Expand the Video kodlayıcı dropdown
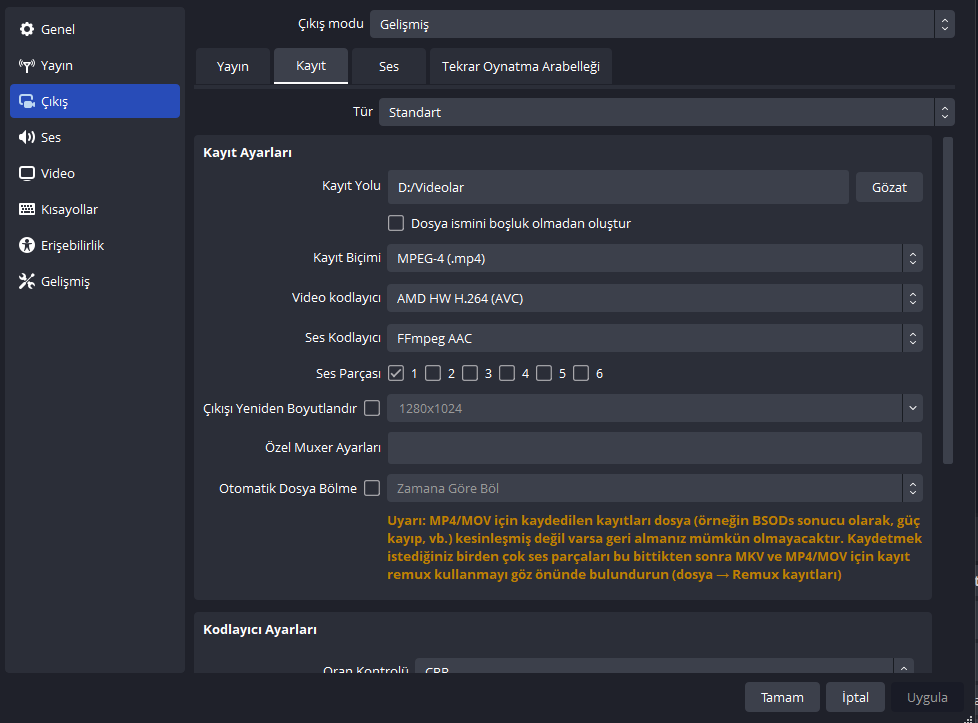 [654, 298]
